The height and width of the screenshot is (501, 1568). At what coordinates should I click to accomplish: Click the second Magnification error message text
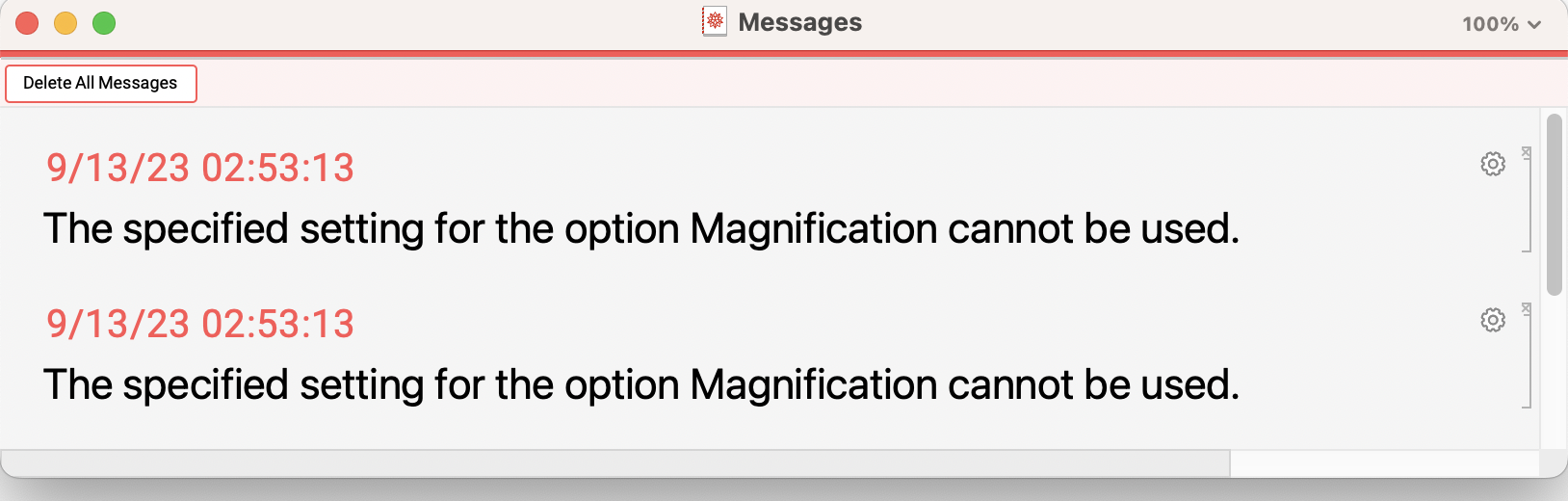pyautogui.click(x=641, y=385)
